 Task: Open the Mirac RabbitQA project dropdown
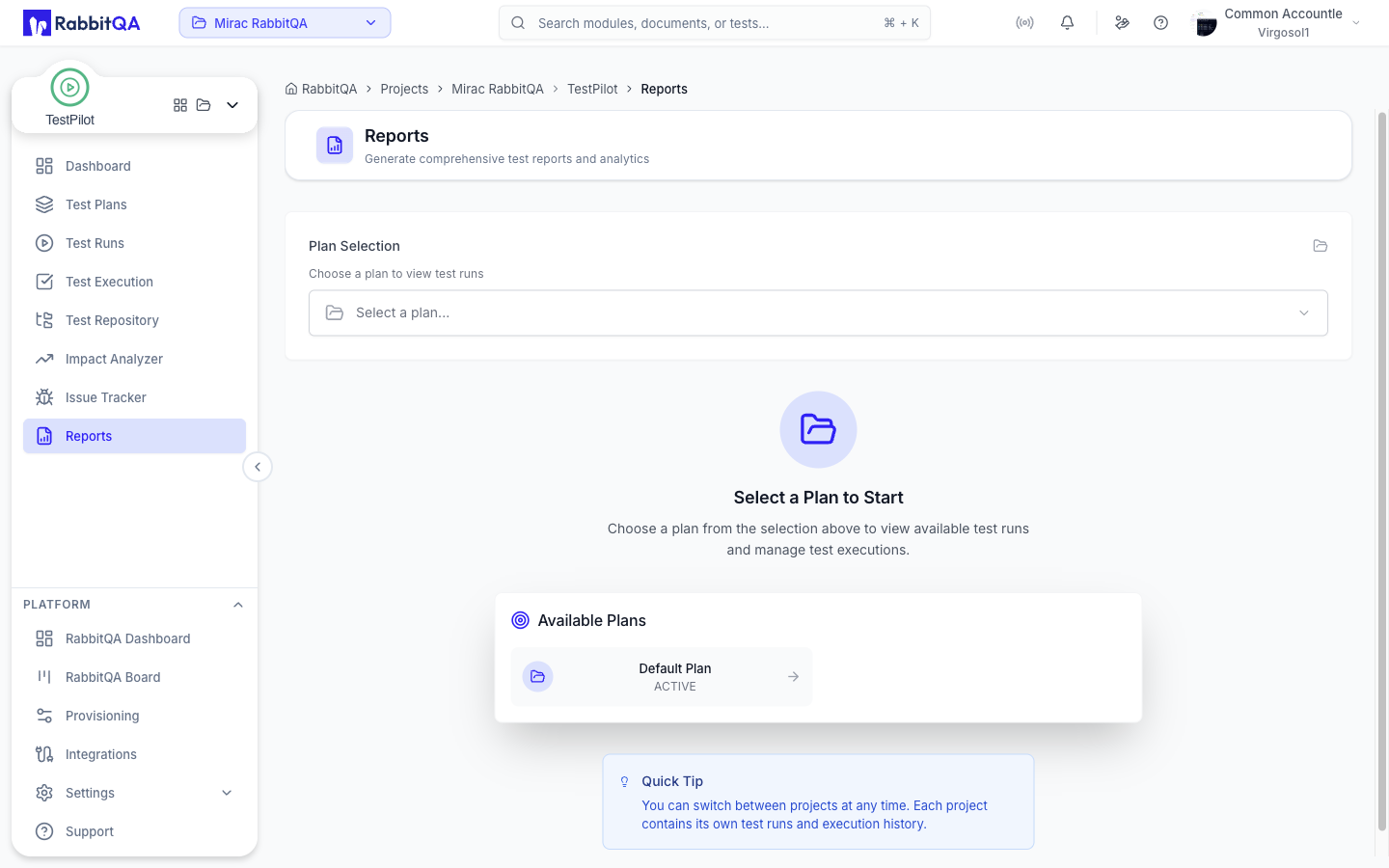pyautogui.click(x=285, y=23)
